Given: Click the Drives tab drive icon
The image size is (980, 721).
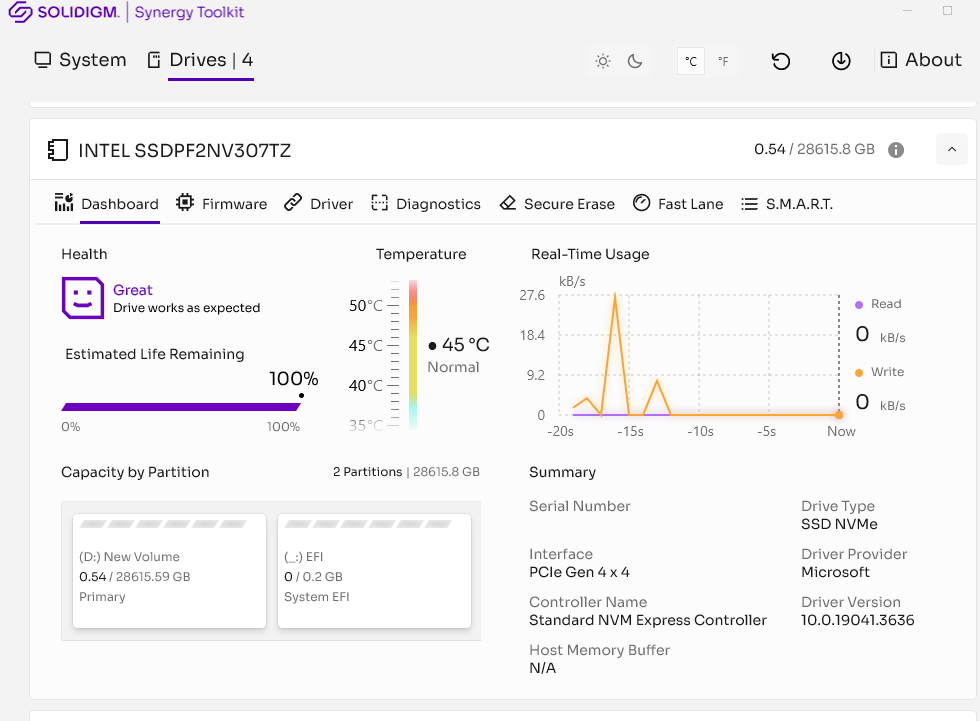Looking at the screenshot, I should pyautogui.click(x=154, y=60).
